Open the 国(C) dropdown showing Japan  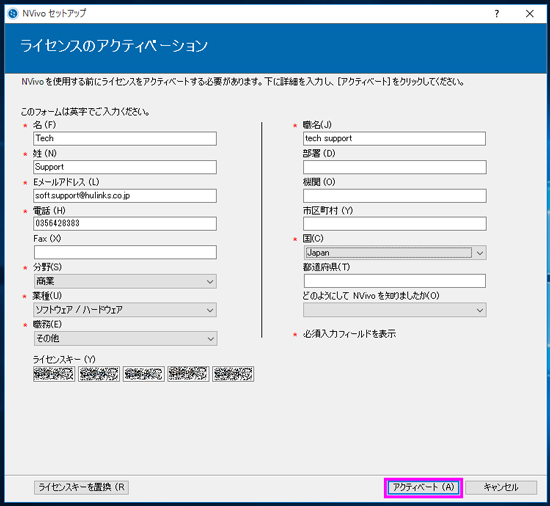395,253
